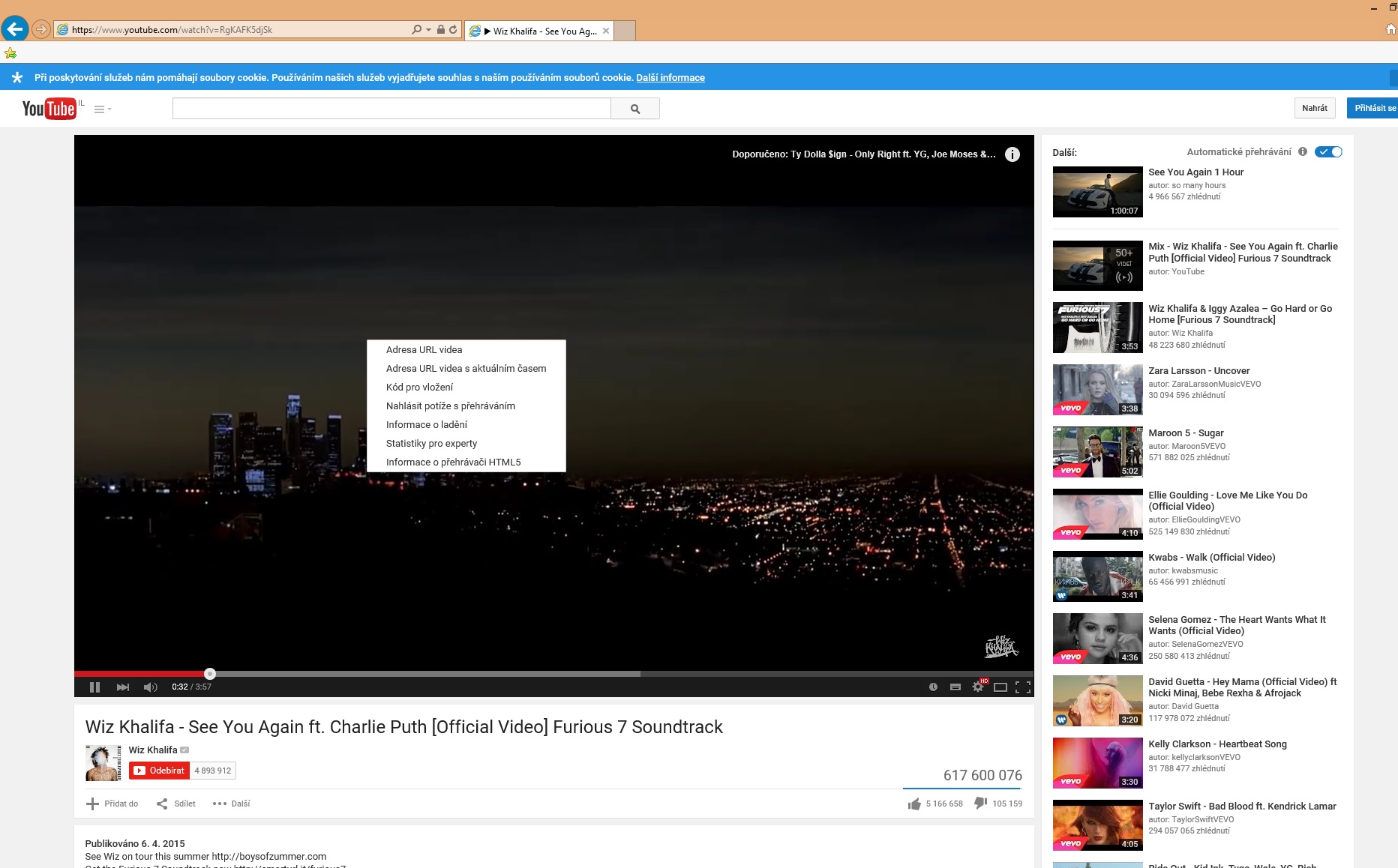Select Adresa URL videa s aktuálním časem
The width and height of the screenshot is (1398, 868).
pos(466,368)
